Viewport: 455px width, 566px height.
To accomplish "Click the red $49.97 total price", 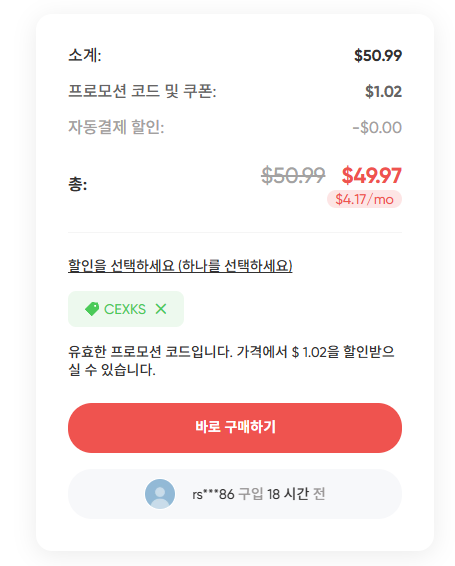I will [x=372, y=175].
